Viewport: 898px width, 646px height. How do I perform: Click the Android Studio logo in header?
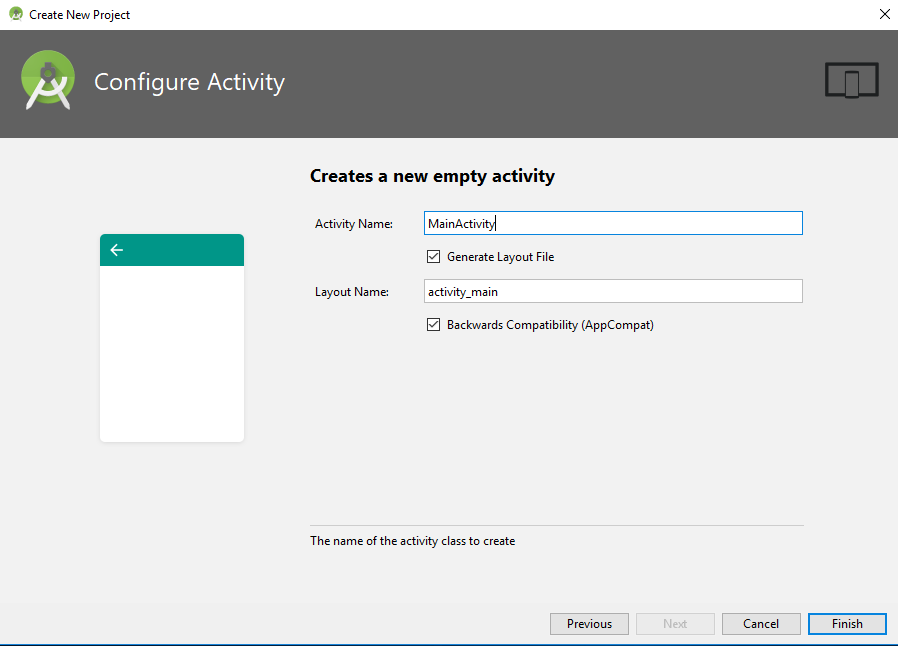pos(48,80)
